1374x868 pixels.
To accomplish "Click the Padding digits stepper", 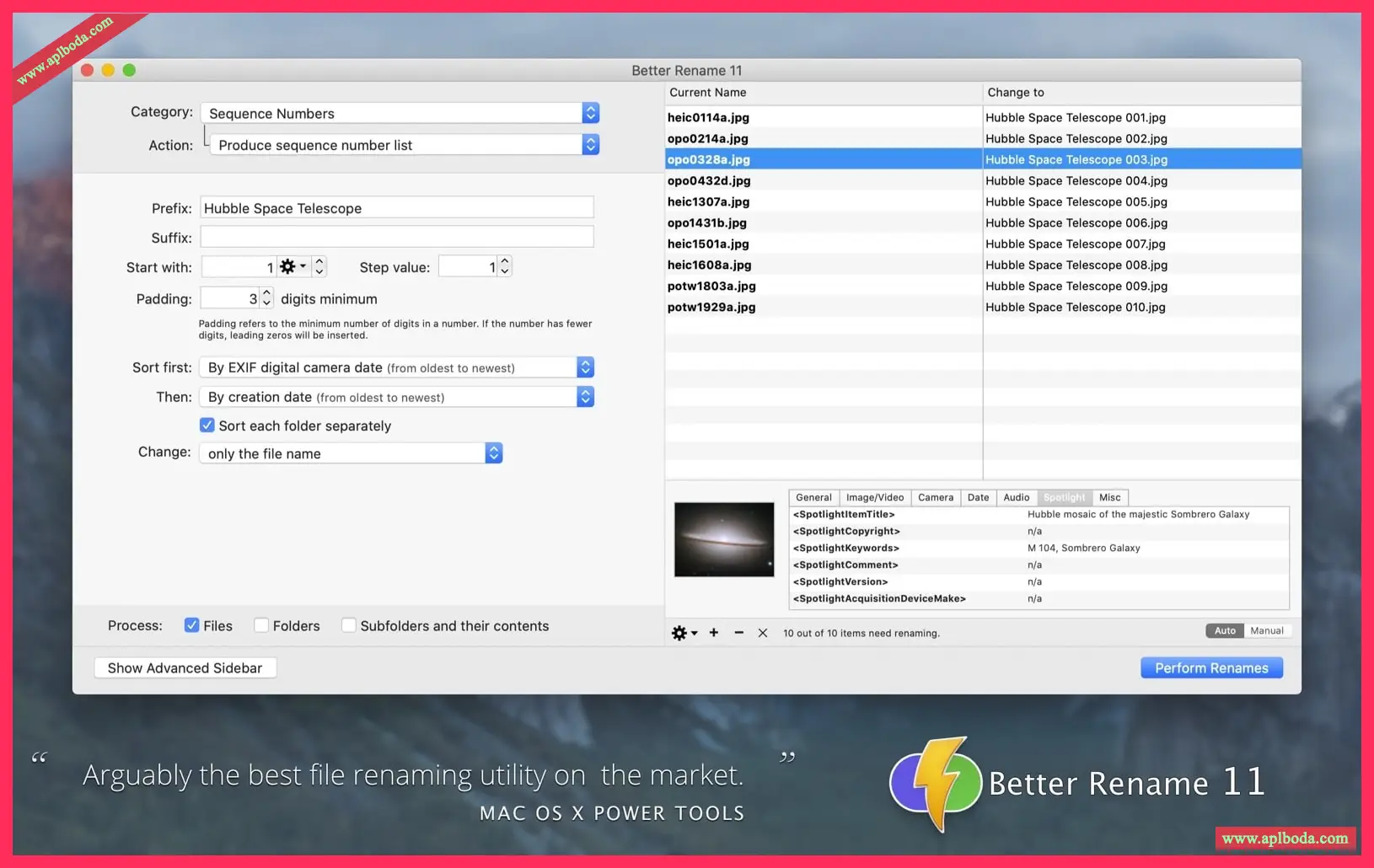I will pyautogui.click(x=266, y=298).
